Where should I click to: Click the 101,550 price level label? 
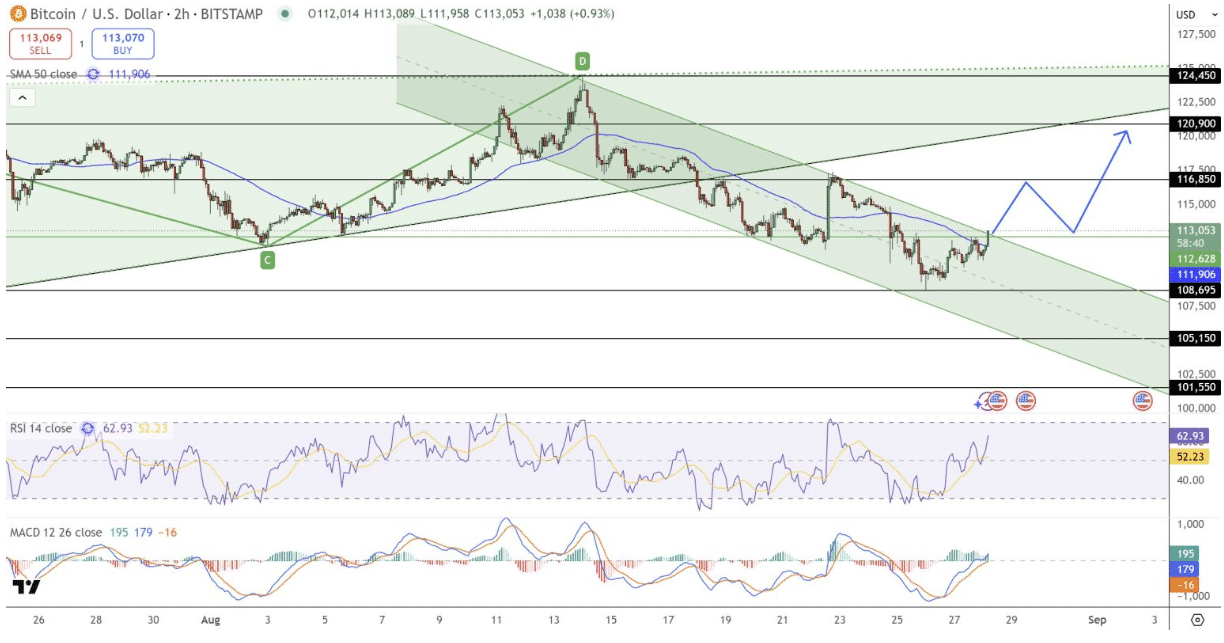point(1195,387)
